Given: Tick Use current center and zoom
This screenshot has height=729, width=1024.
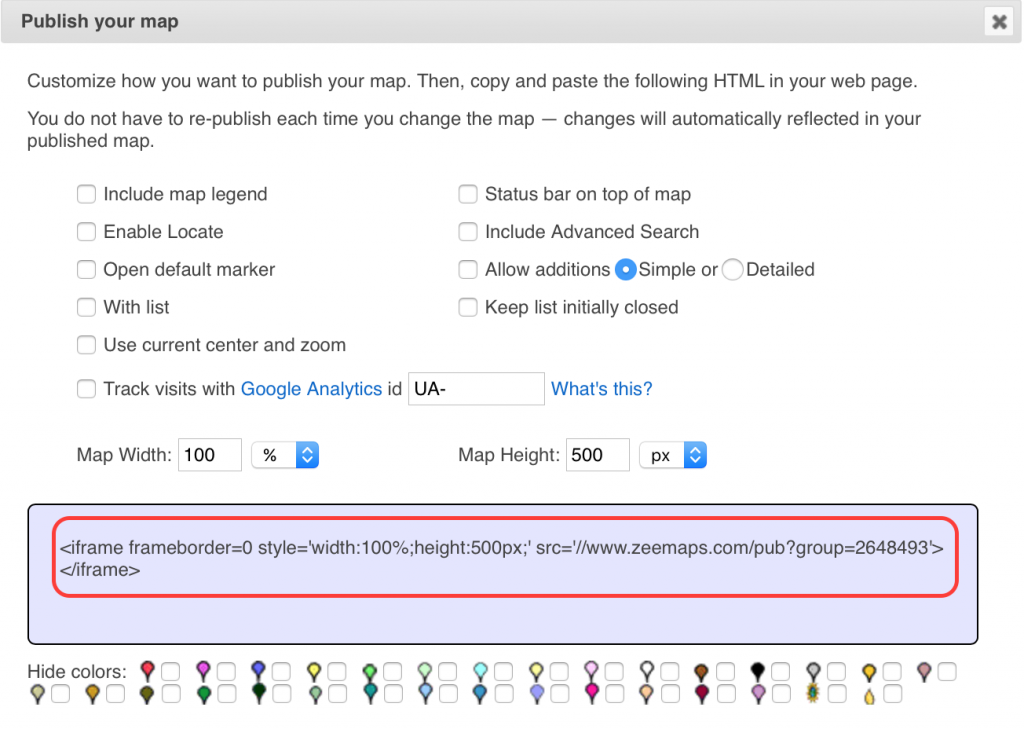Looking at the screenshot, I should point(87,345).
